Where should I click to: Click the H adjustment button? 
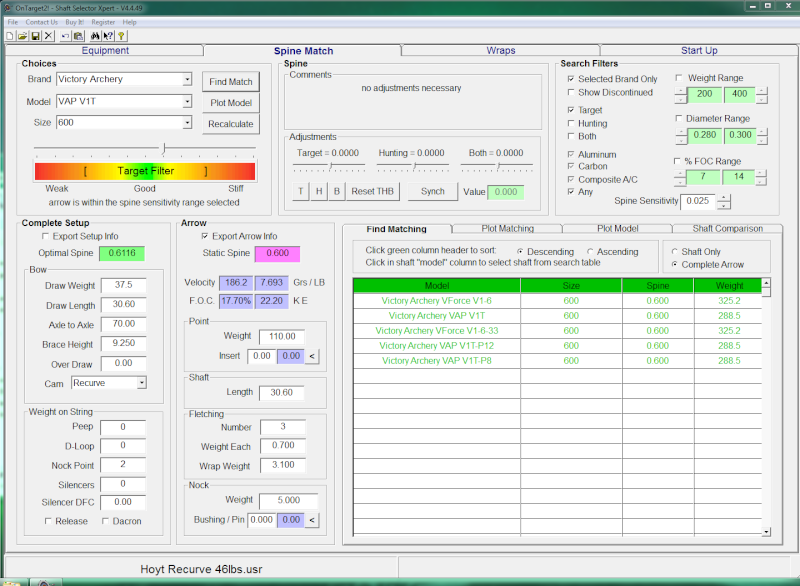319,191
